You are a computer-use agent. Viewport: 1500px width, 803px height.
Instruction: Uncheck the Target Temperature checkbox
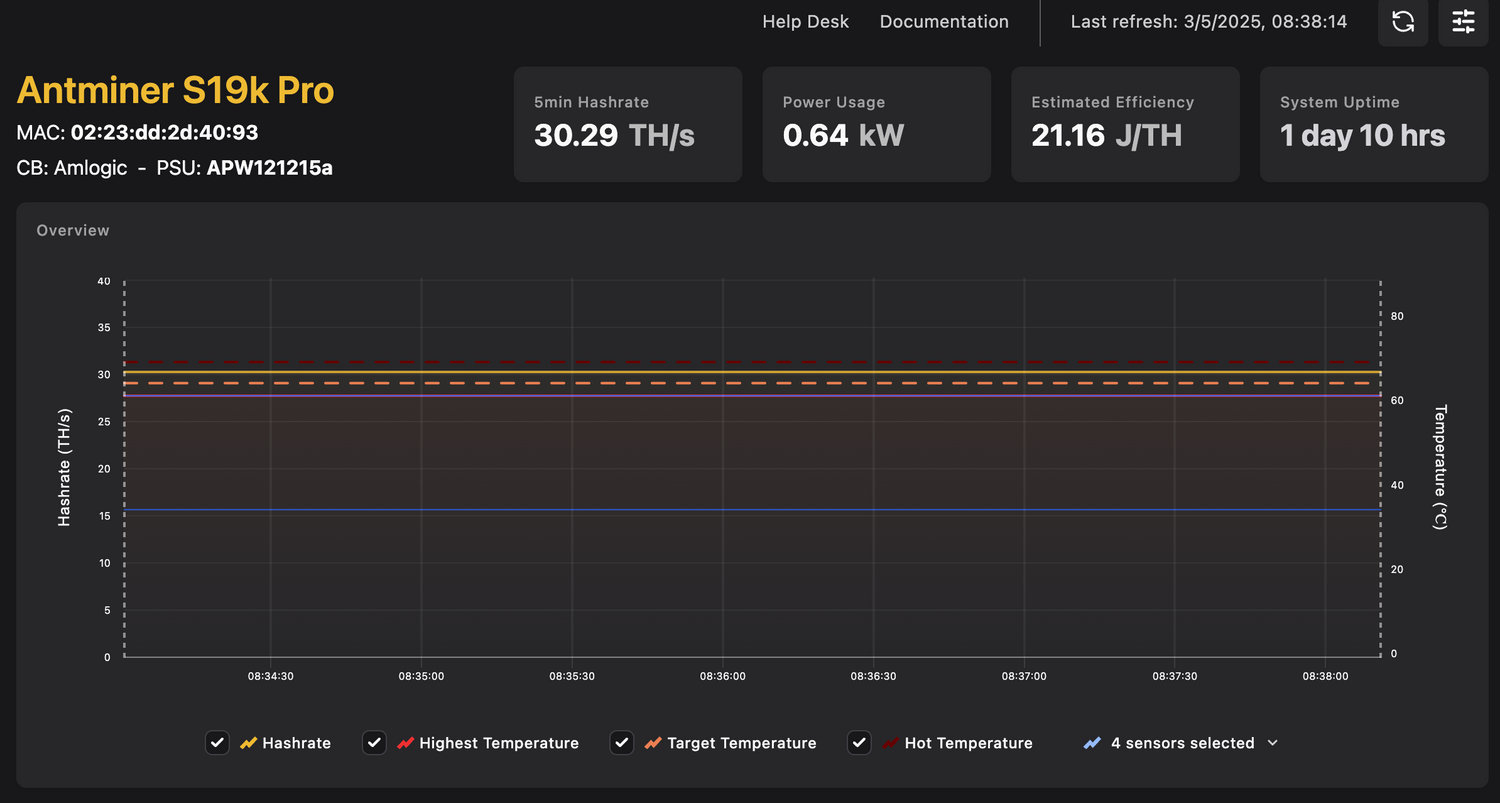[621, 743]
